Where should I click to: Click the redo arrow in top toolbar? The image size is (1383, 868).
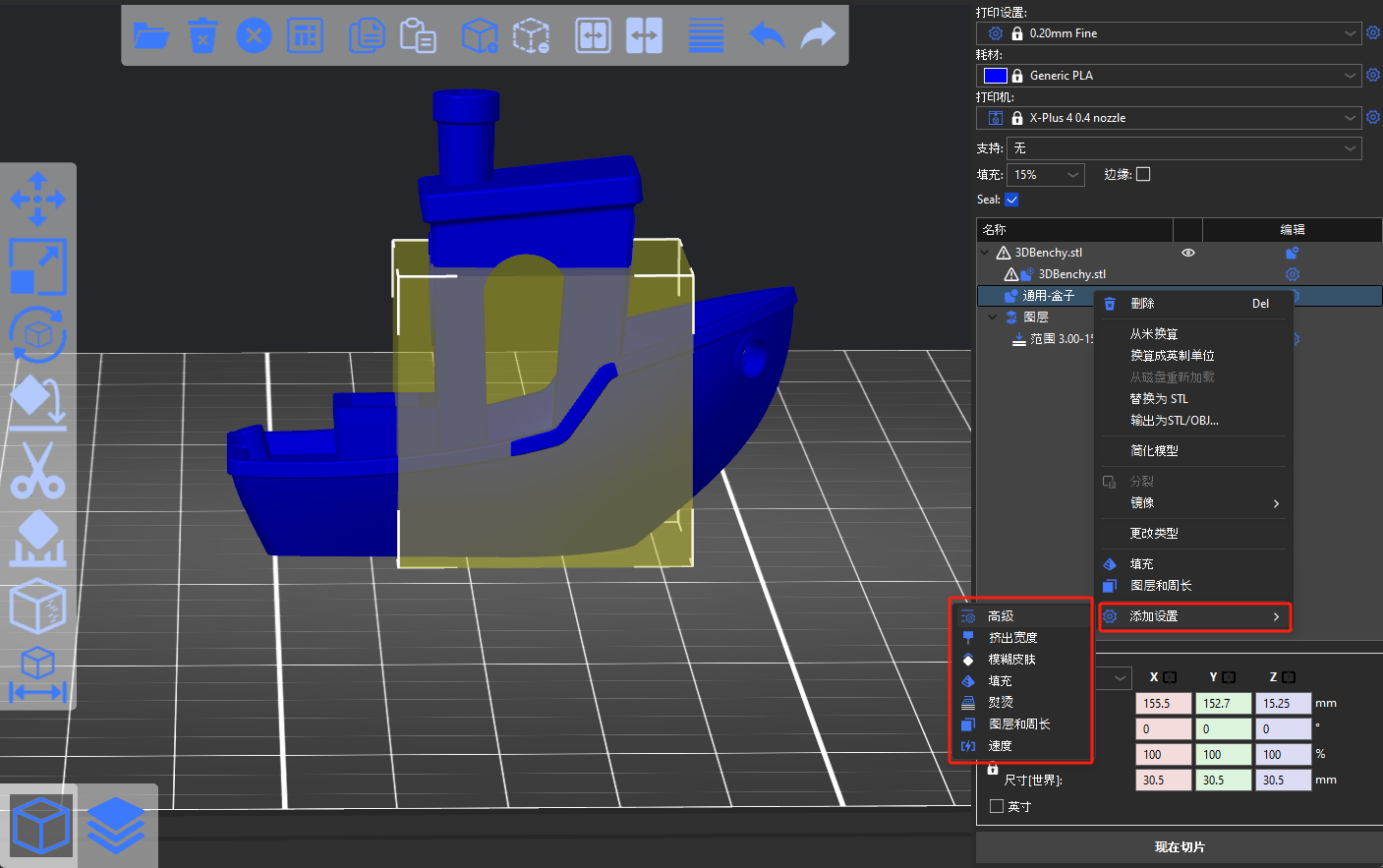tap(818, 36)
